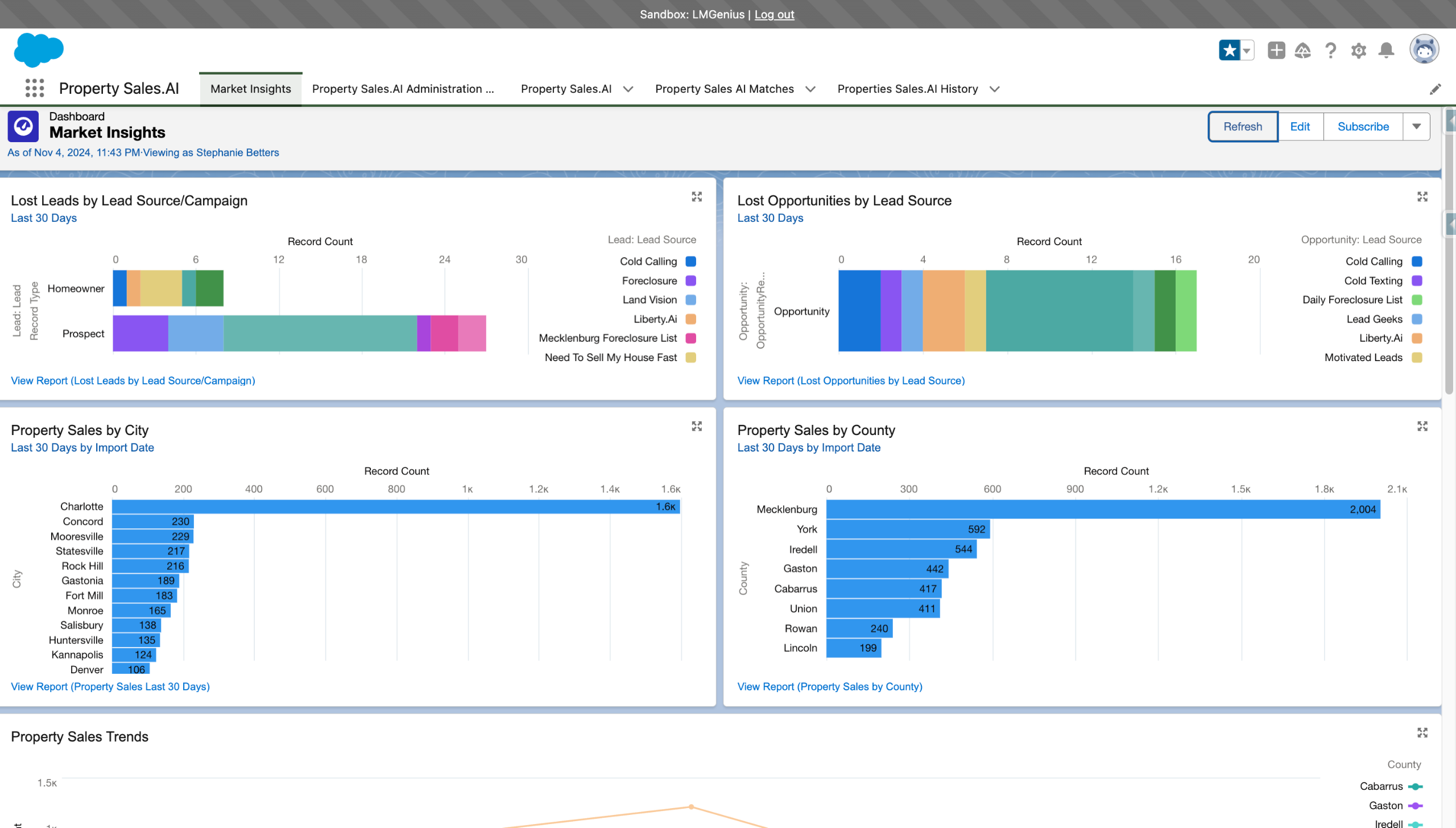This screenshot has height=828, width=1456.
Task: Open the Notifications bell
Action: coord(1386,50)
